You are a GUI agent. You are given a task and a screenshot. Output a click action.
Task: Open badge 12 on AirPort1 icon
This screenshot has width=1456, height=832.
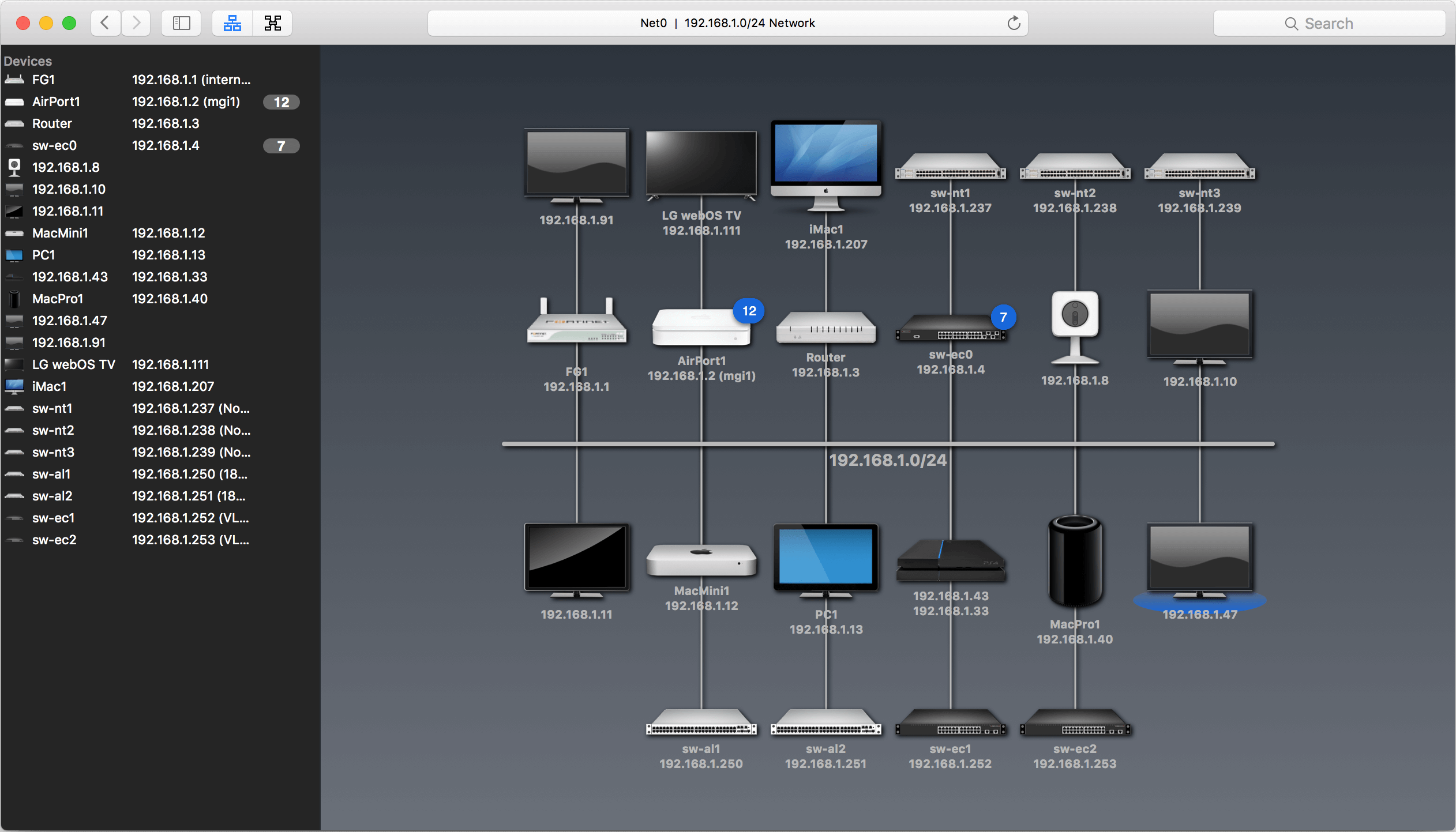click(749, 311)
